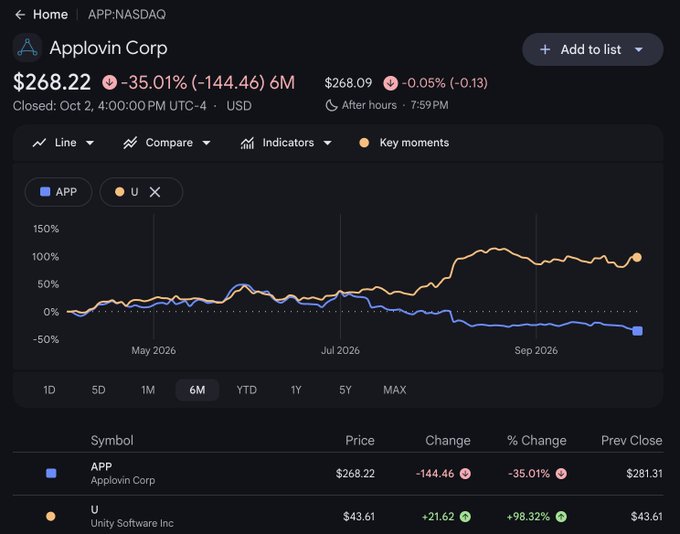Click the APP series chip
This screenshot has width=680, height=534.
pos(59,192)
